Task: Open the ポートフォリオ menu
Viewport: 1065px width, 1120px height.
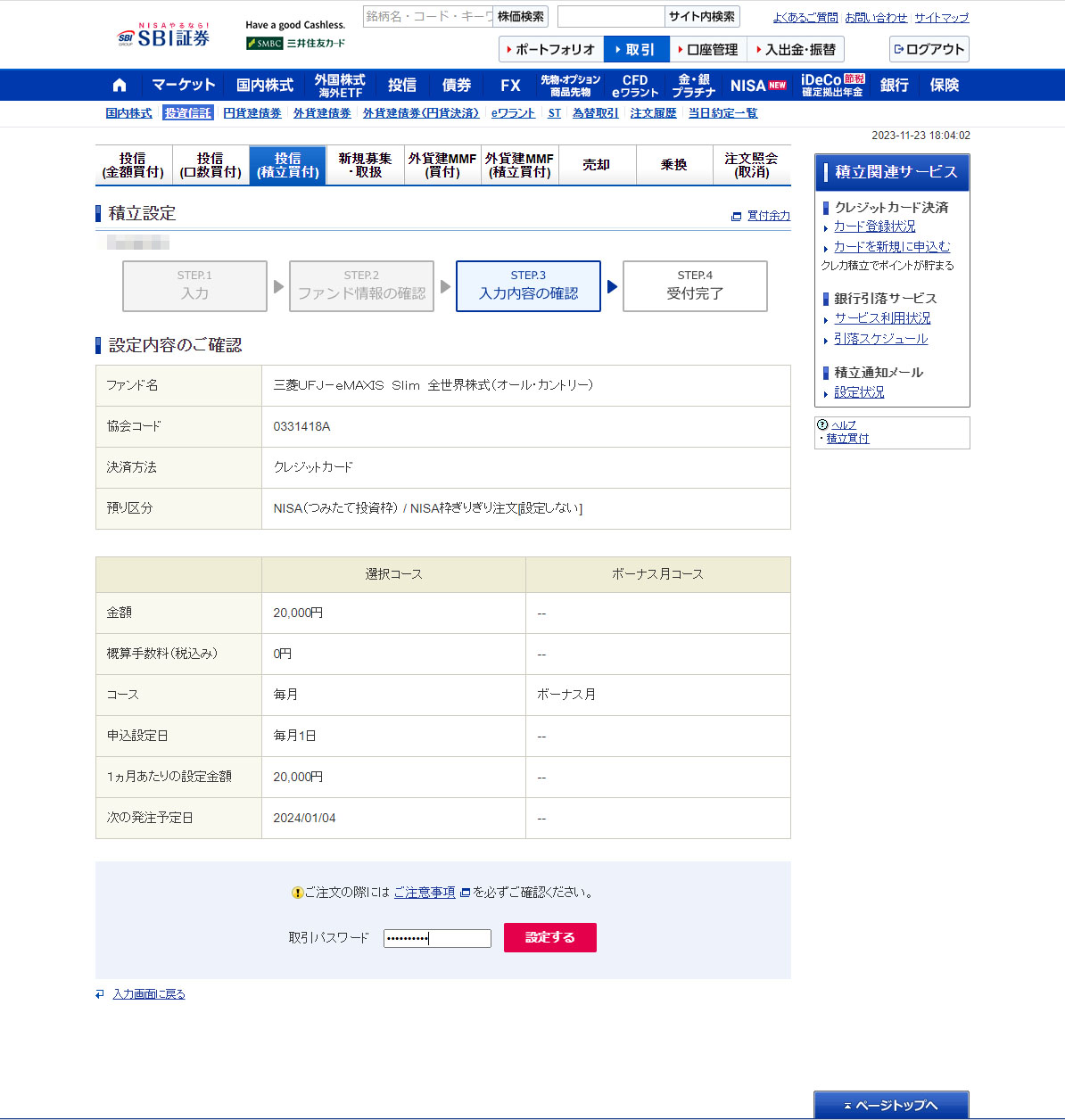Action: coord(551,49)
